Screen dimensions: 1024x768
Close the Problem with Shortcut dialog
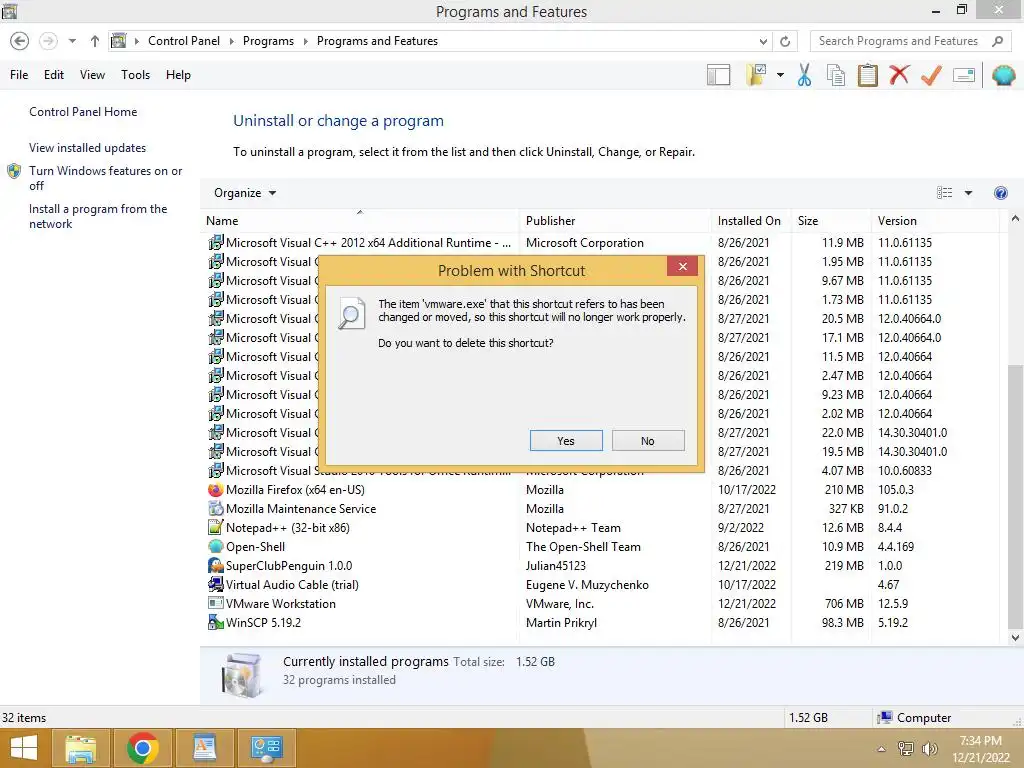click(x=682, y=266)
